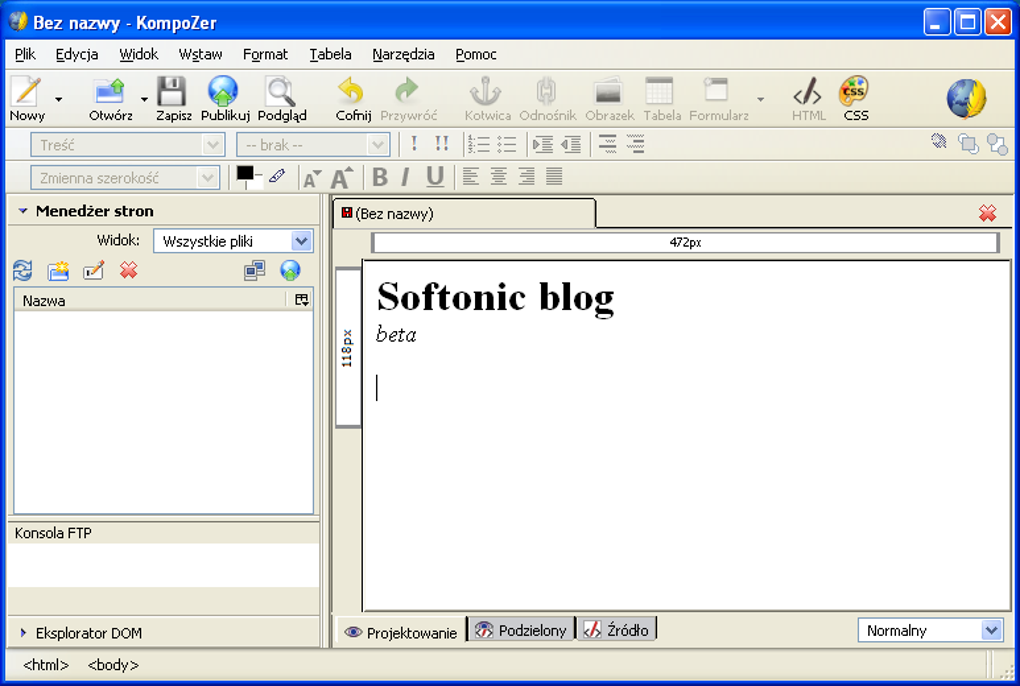The width and height of the screenshot is (1020, 686).
Task: Increase indent of the paragraph
Action: pyautogui.click(x=543, y=144)
